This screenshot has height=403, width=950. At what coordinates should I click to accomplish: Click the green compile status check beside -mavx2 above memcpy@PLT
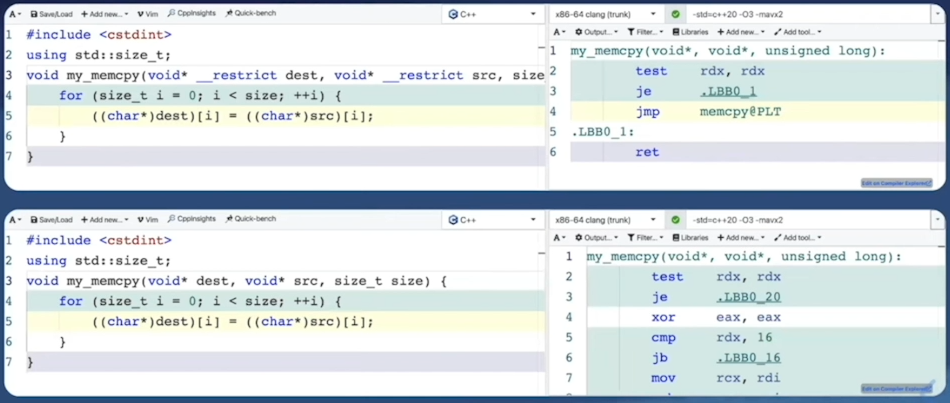coord(676,14)
